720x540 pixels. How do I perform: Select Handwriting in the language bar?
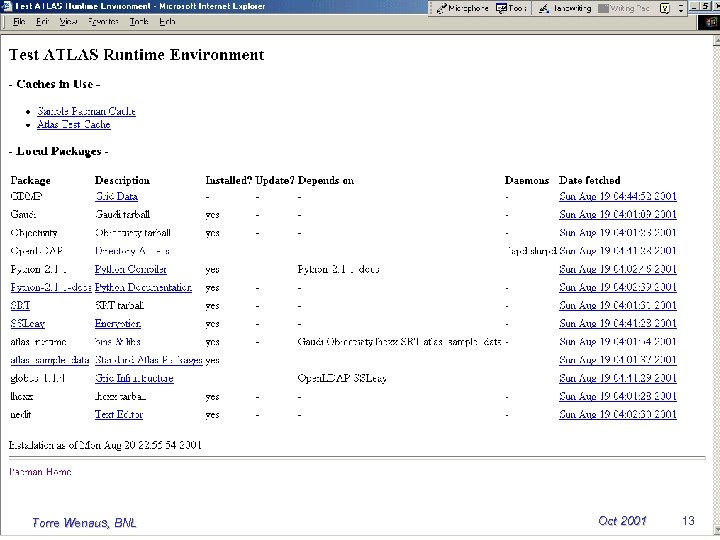point(565,8)
